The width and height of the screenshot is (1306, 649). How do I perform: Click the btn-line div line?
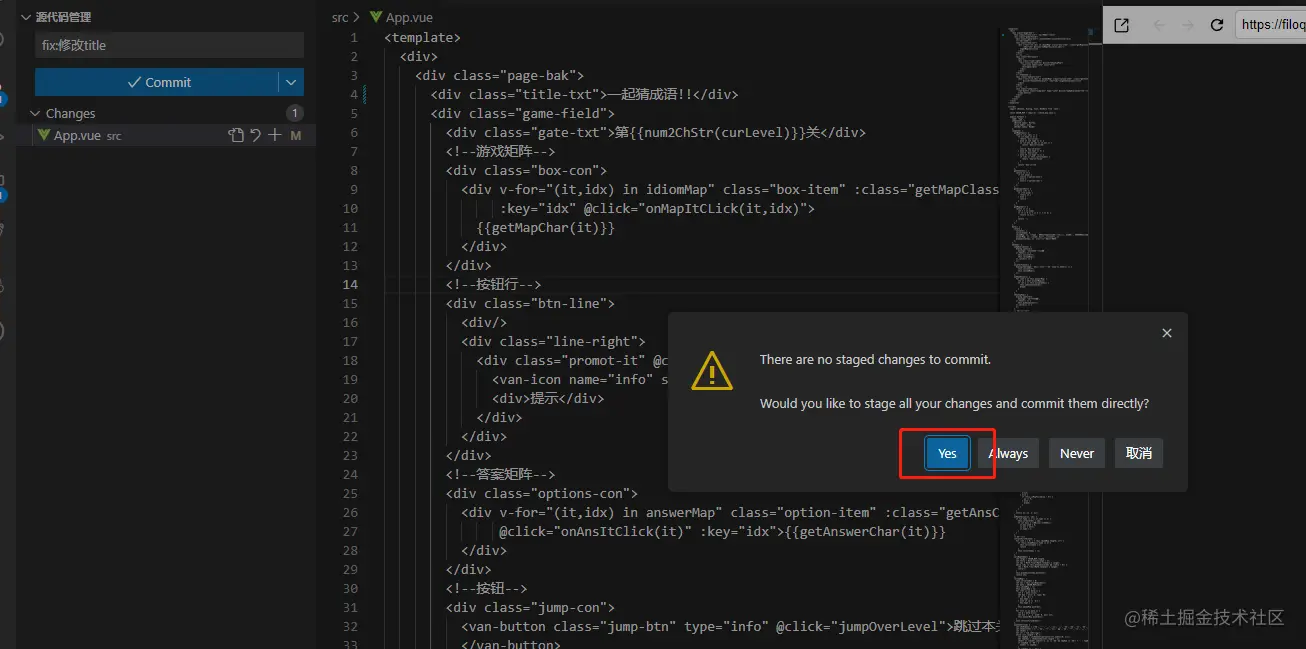click(530, 303)
